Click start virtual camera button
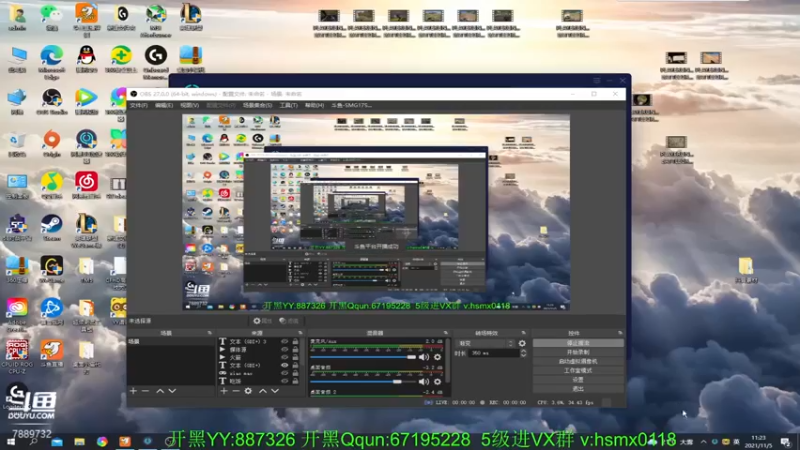 [x=578, y=362]
